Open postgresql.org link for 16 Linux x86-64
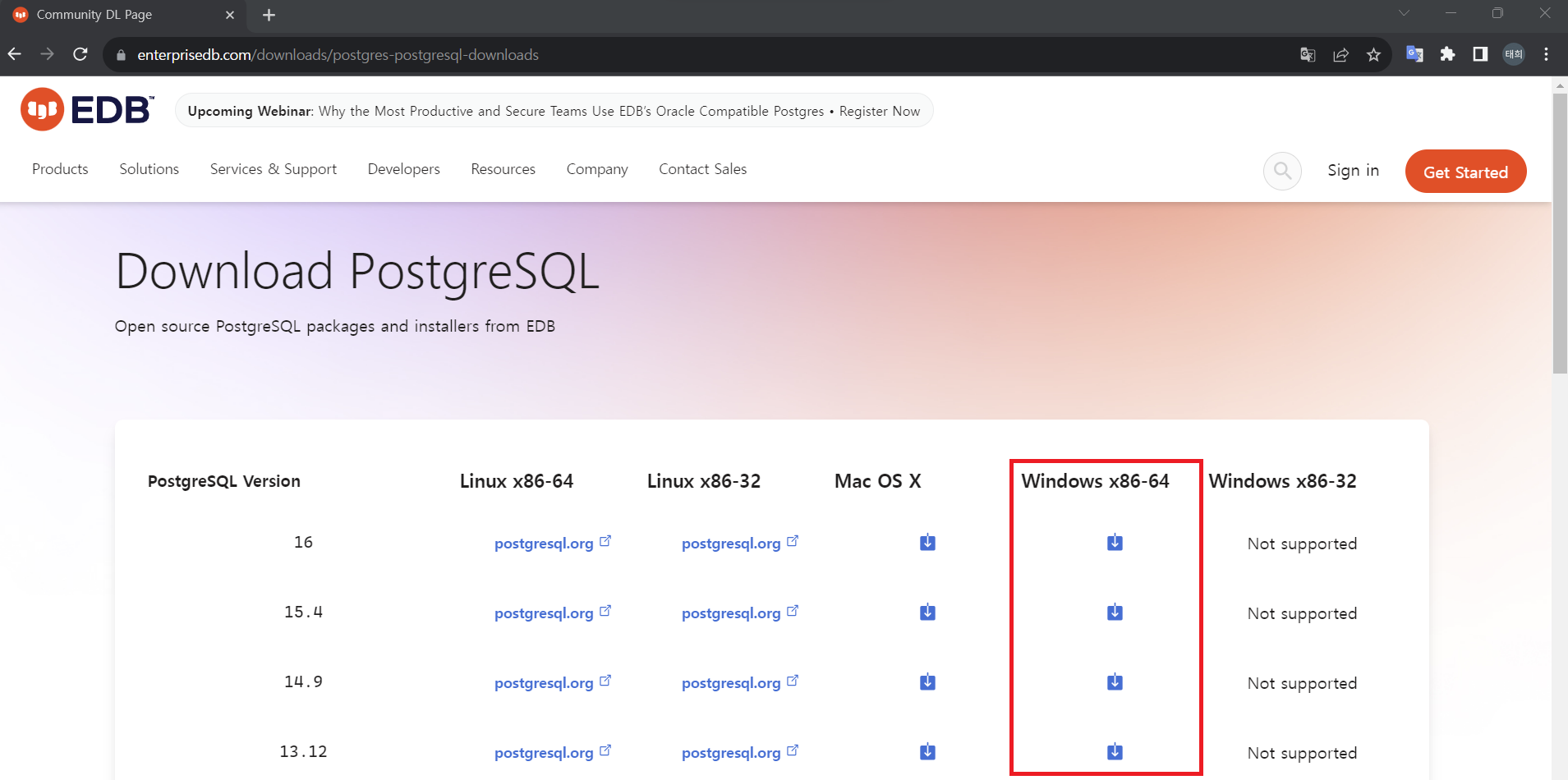 click(x=552, y=543)
